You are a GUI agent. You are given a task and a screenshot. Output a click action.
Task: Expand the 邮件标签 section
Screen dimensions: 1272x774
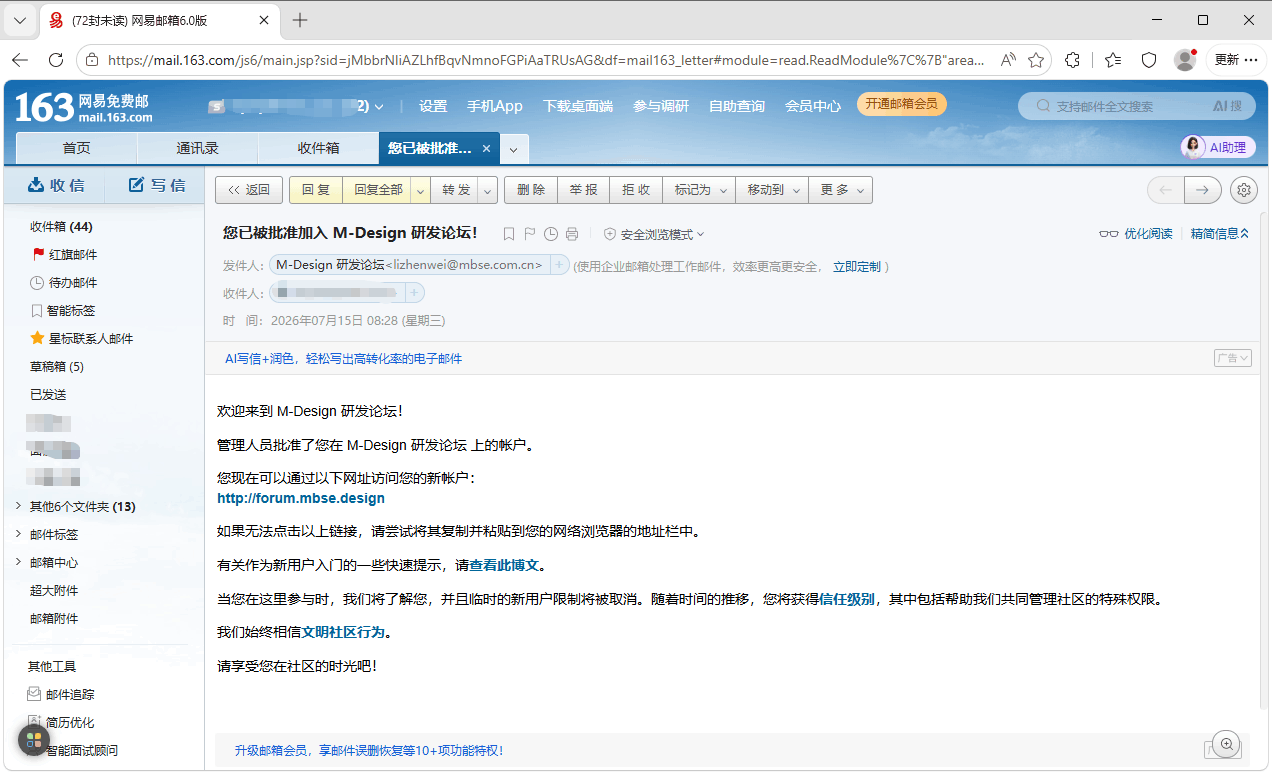pos(18,534)
